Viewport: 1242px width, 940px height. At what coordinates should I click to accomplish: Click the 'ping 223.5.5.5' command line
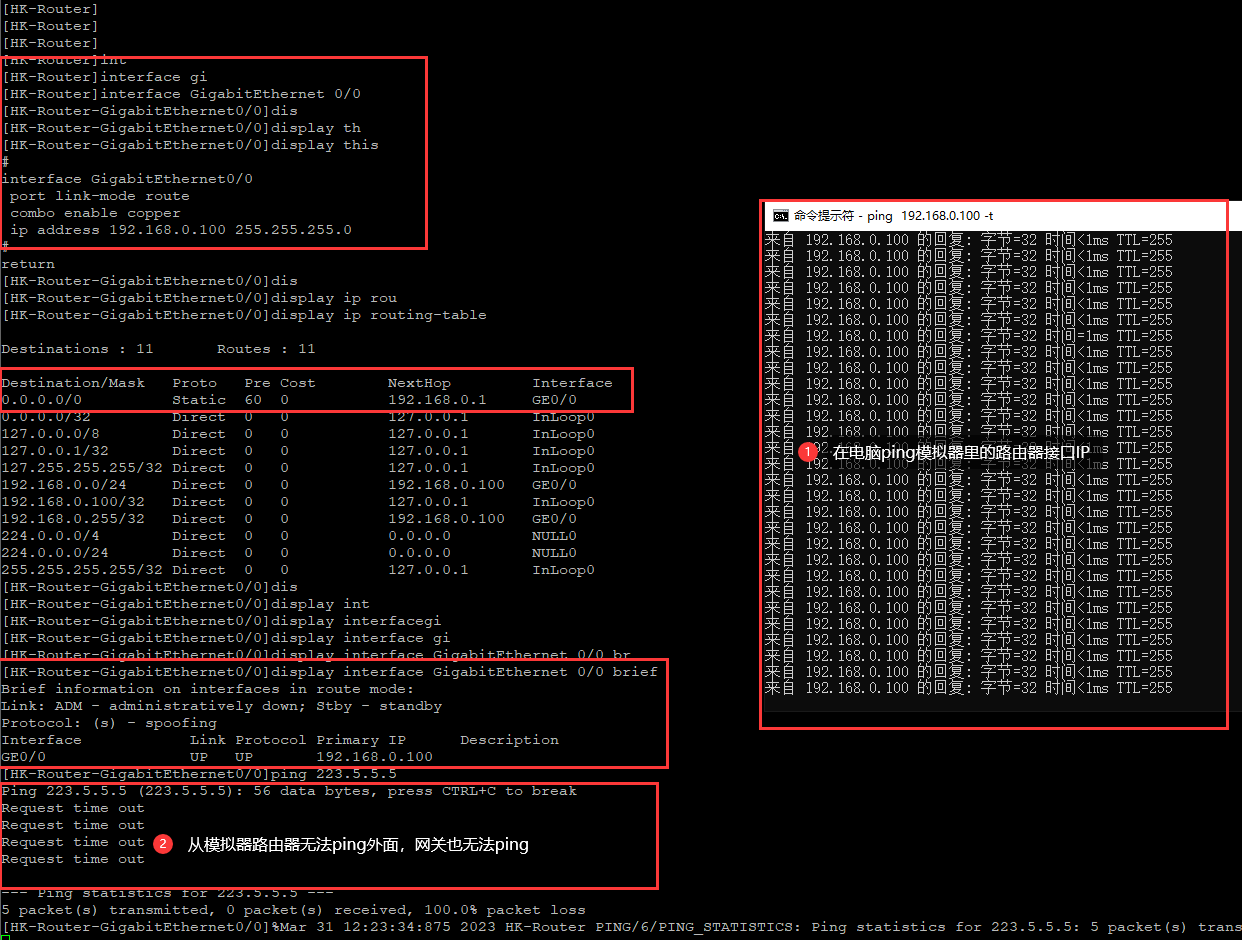pyautogui.click(x=199, y=774)
